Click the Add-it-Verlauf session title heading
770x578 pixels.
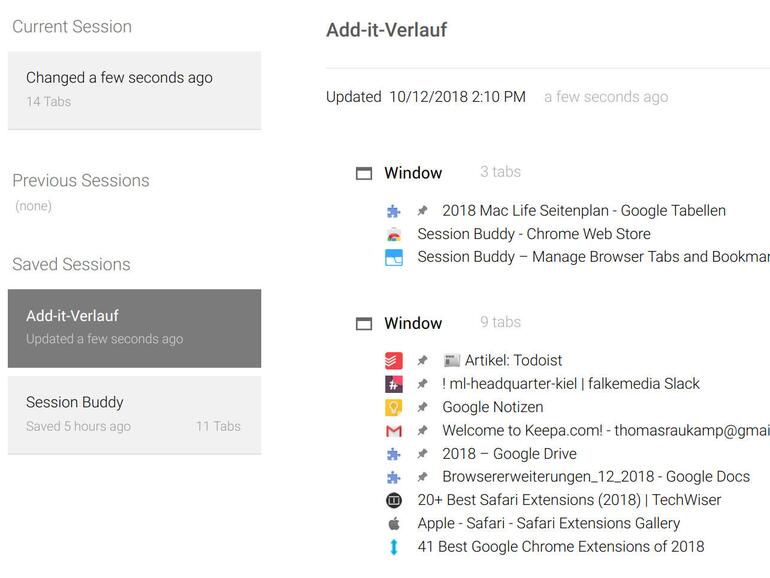pyautogui.click(x=386, y=30)
